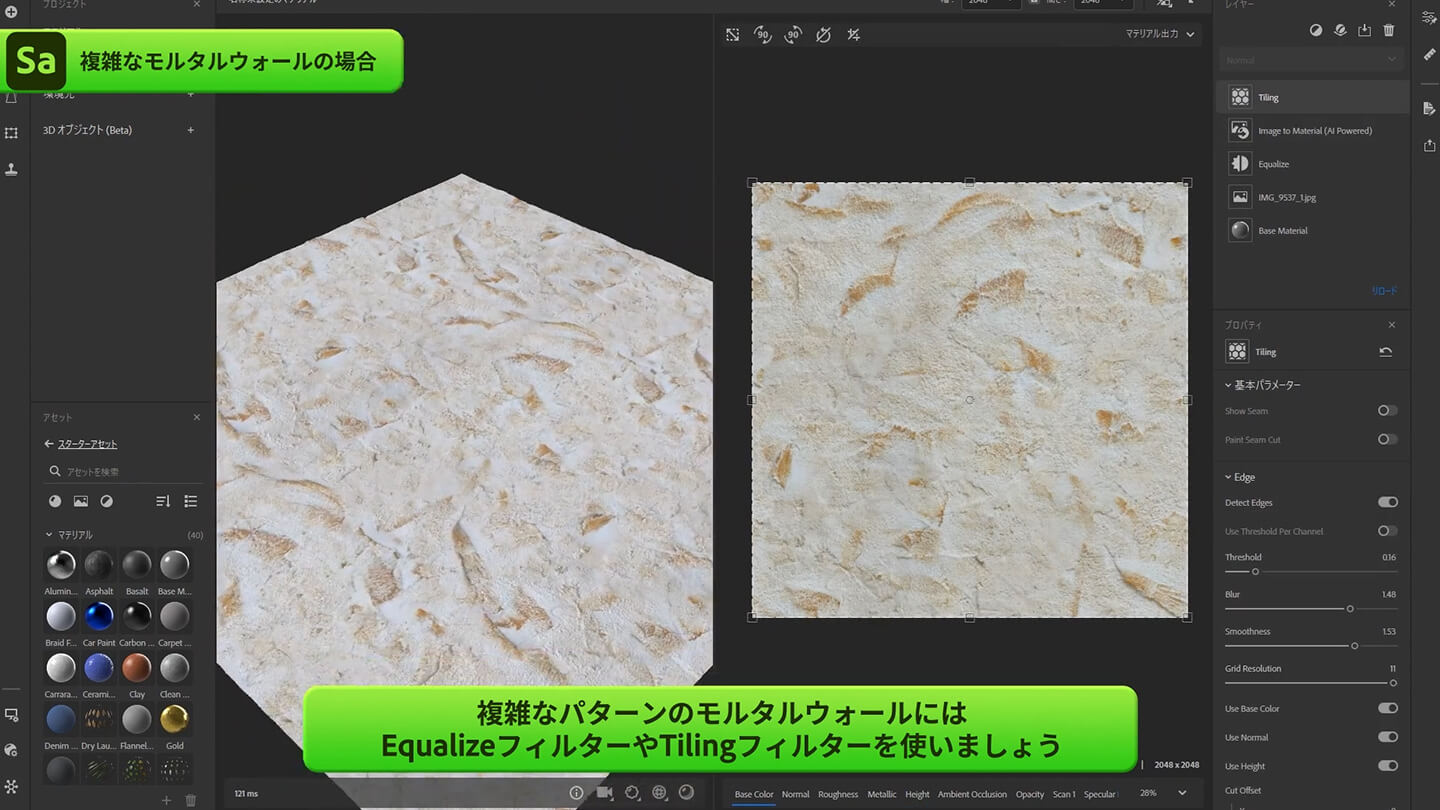1440x810 pixels.
Task: Filter assets by material sphere icon
Action: (x=55, y=501)
